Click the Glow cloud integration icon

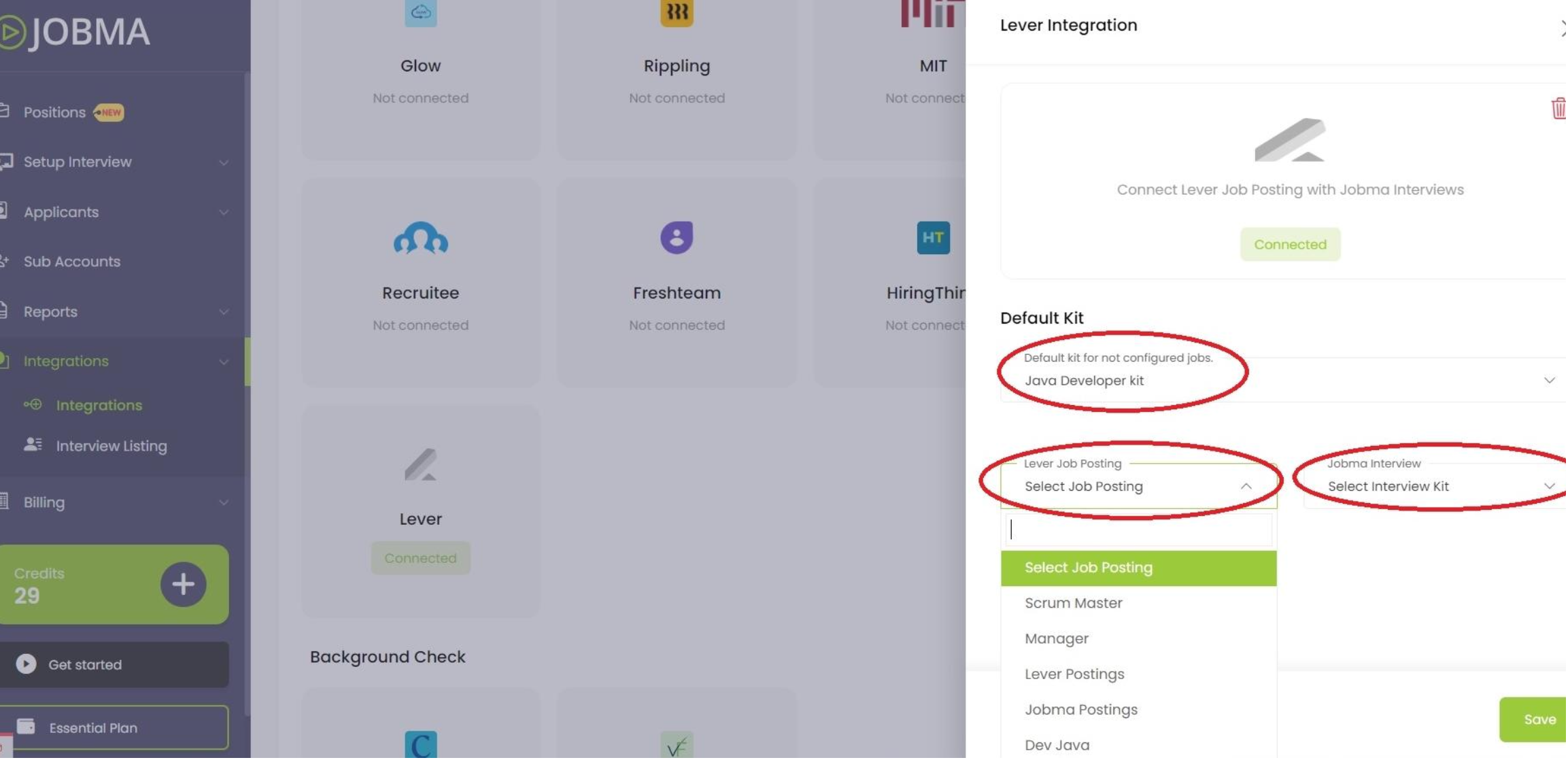click(420, 12)
